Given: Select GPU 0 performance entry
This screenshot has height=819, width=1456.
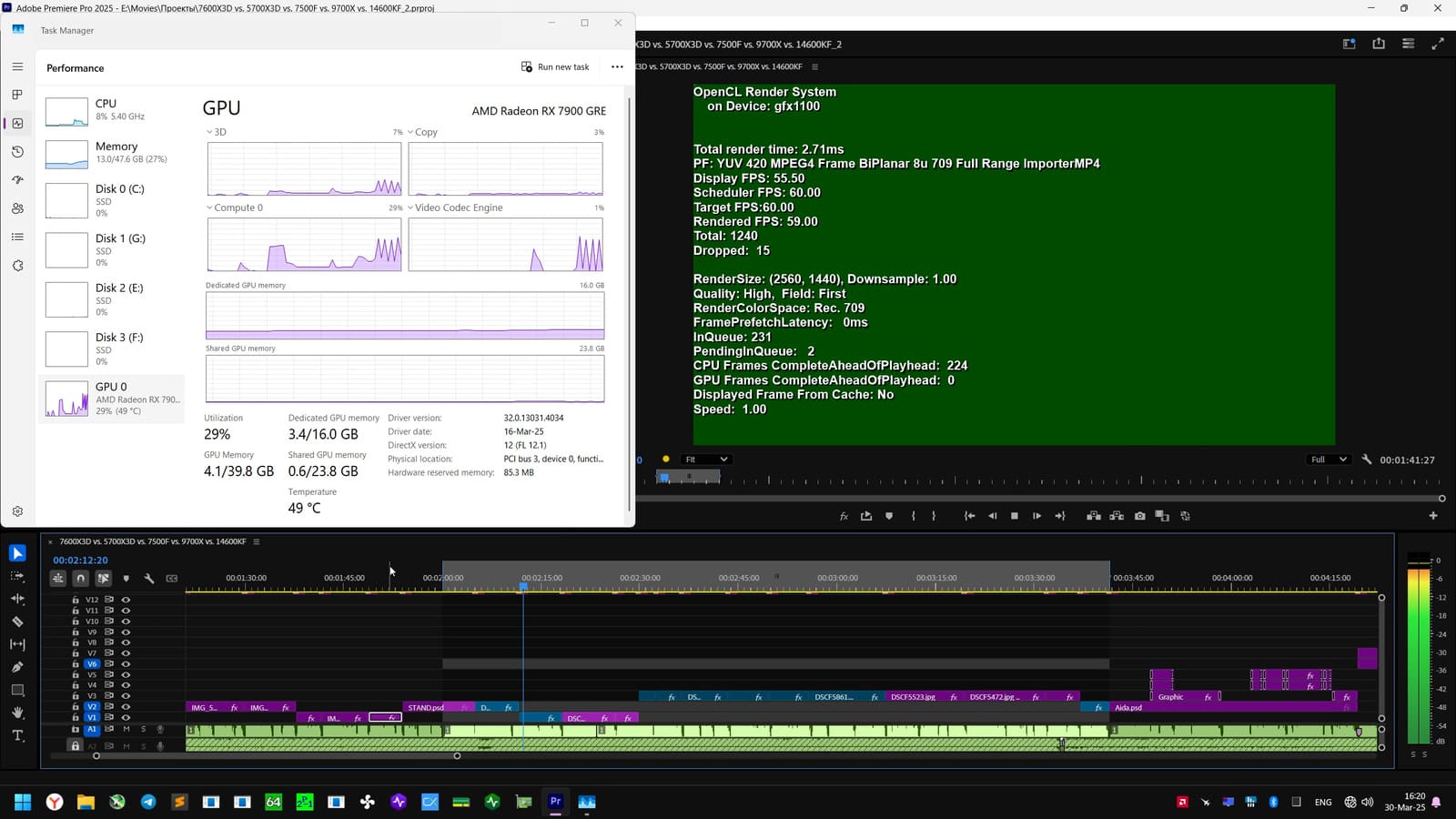Looking at the screenshot, I should (112, 399).
